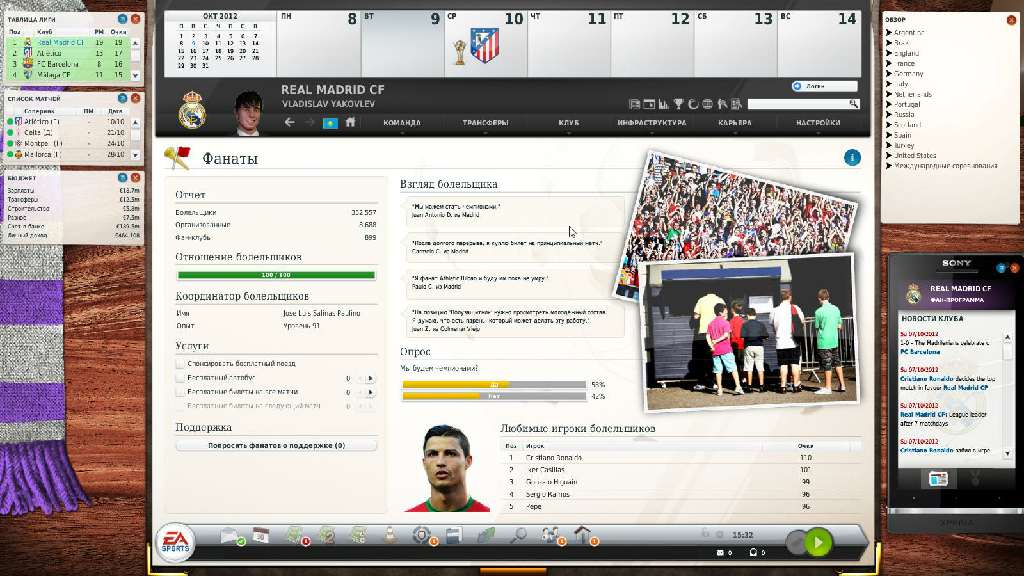Click inside the header search field
This screenshot has height=576, width=1024.
tap(797, 104)
